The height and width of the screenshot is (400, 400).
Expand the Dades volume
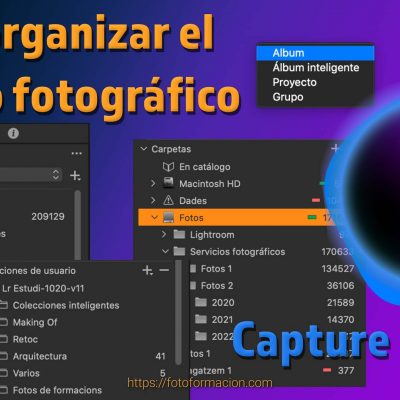(x=153, y=200)
